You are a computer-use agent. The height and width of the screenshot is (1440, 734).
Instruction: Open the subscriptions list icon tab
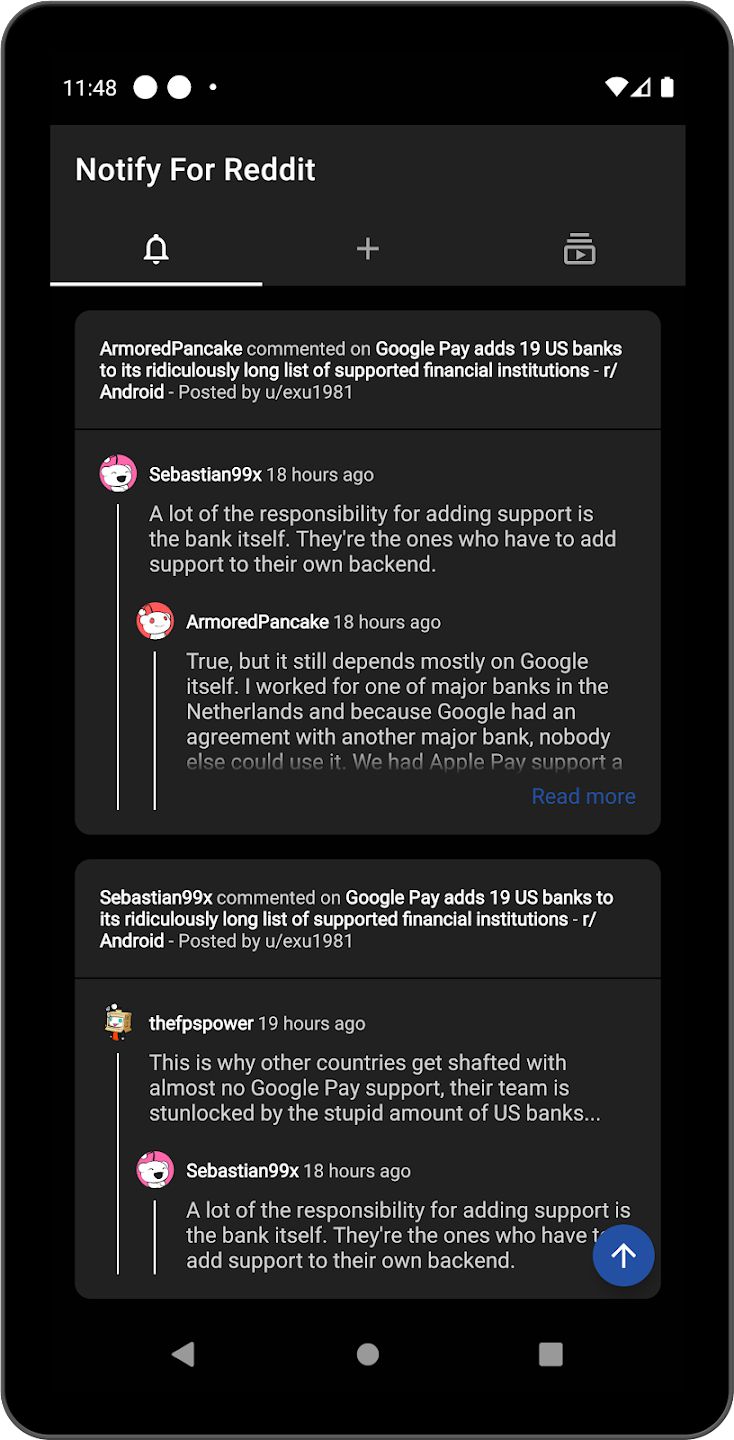click(x=578, y=249)
